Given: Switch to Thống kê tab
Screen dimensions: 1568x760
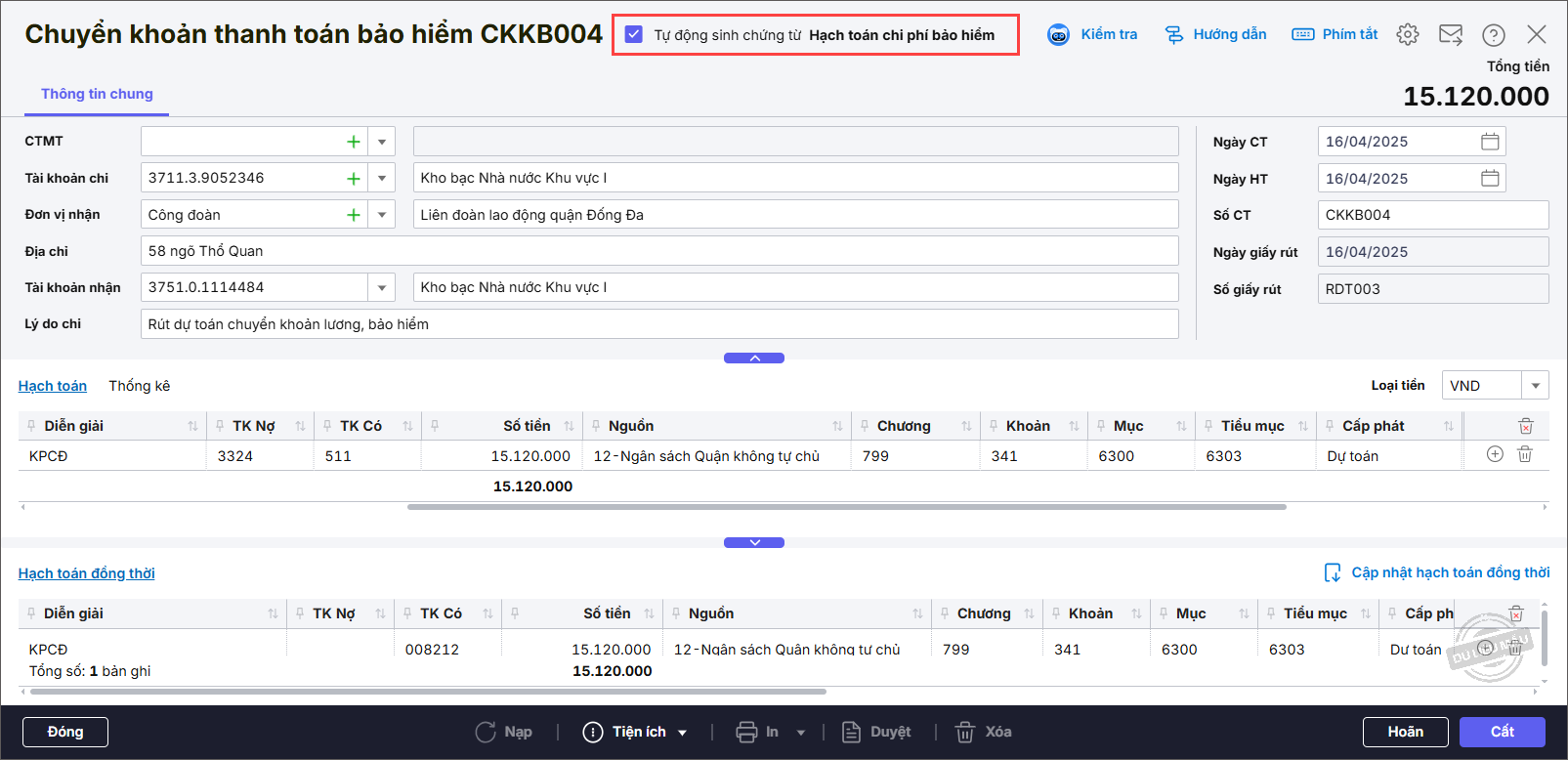Looking at the screenshot, I should coord(140,386).
